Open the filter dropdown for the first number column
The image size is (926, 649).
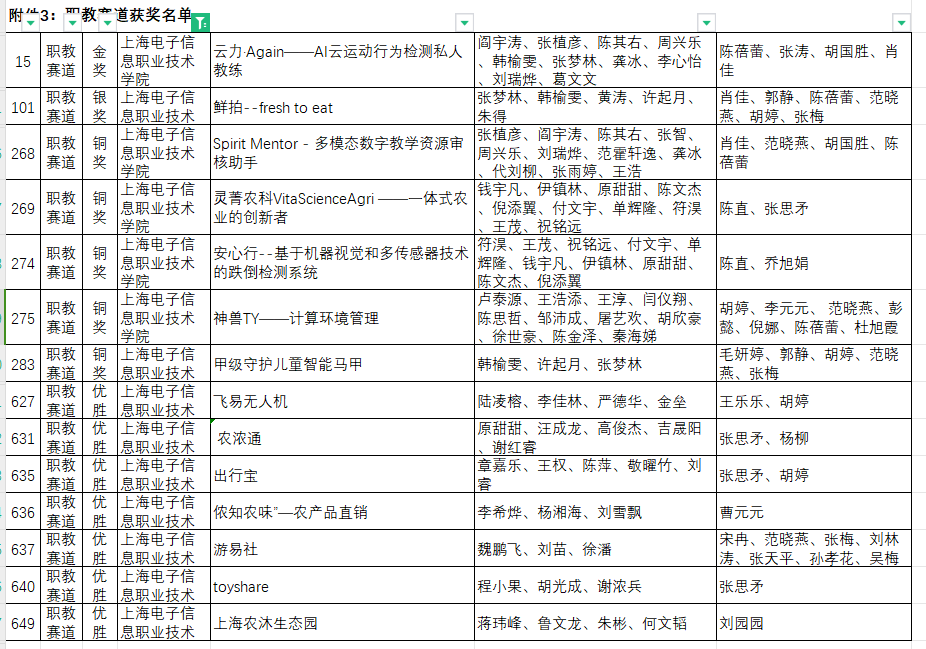[x=31, y=22]
